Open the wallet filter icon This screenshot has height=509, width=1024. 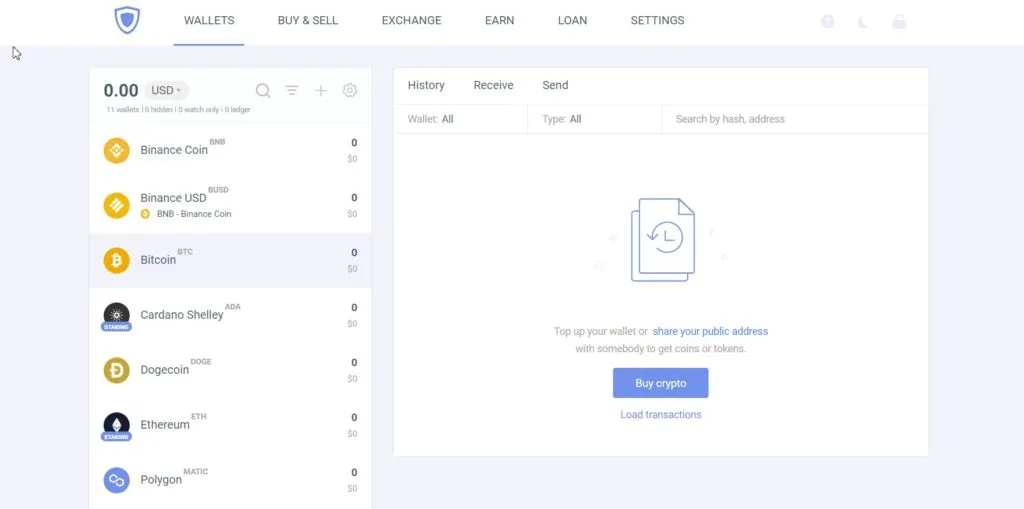[x=292, y=91]
